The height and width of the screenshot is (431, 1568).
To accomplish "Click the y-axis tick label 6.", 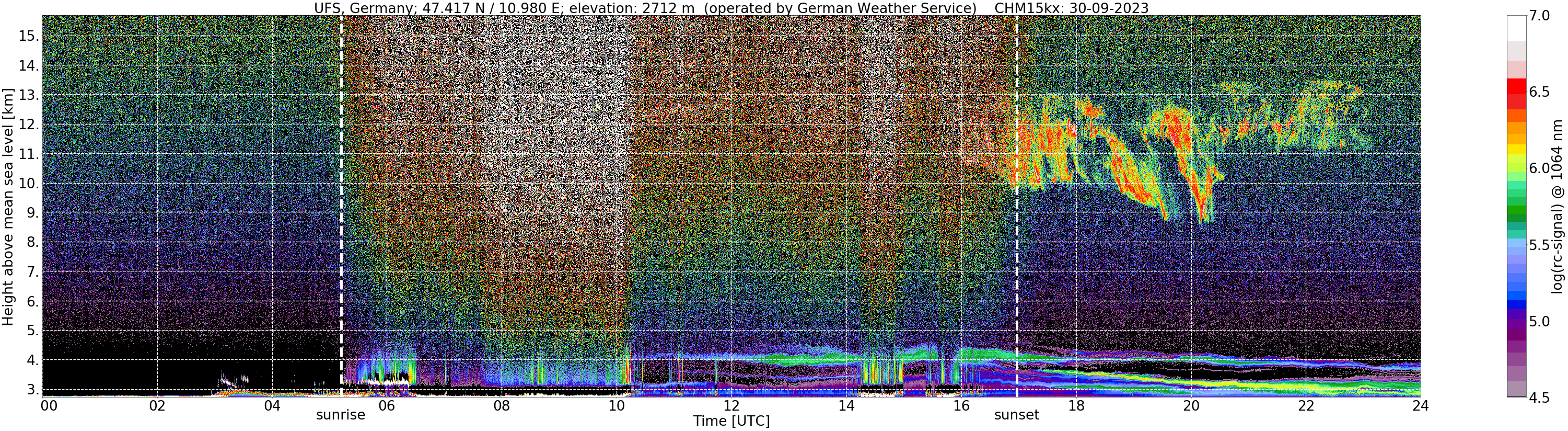I will pyautogui.click(x=33, y=301).
